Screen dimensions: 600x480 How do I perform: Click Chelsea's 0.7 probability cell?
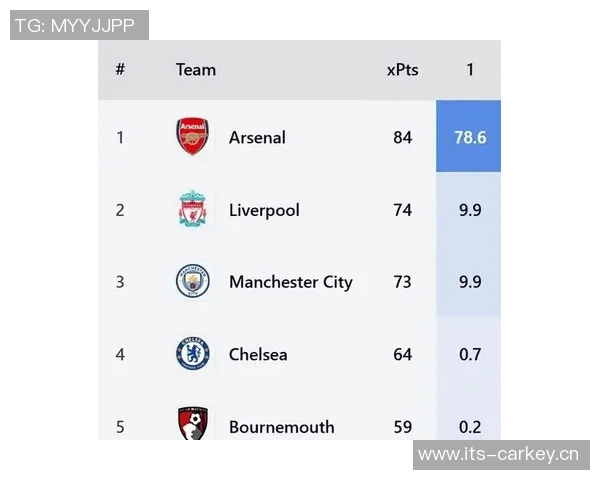point(469,354)
